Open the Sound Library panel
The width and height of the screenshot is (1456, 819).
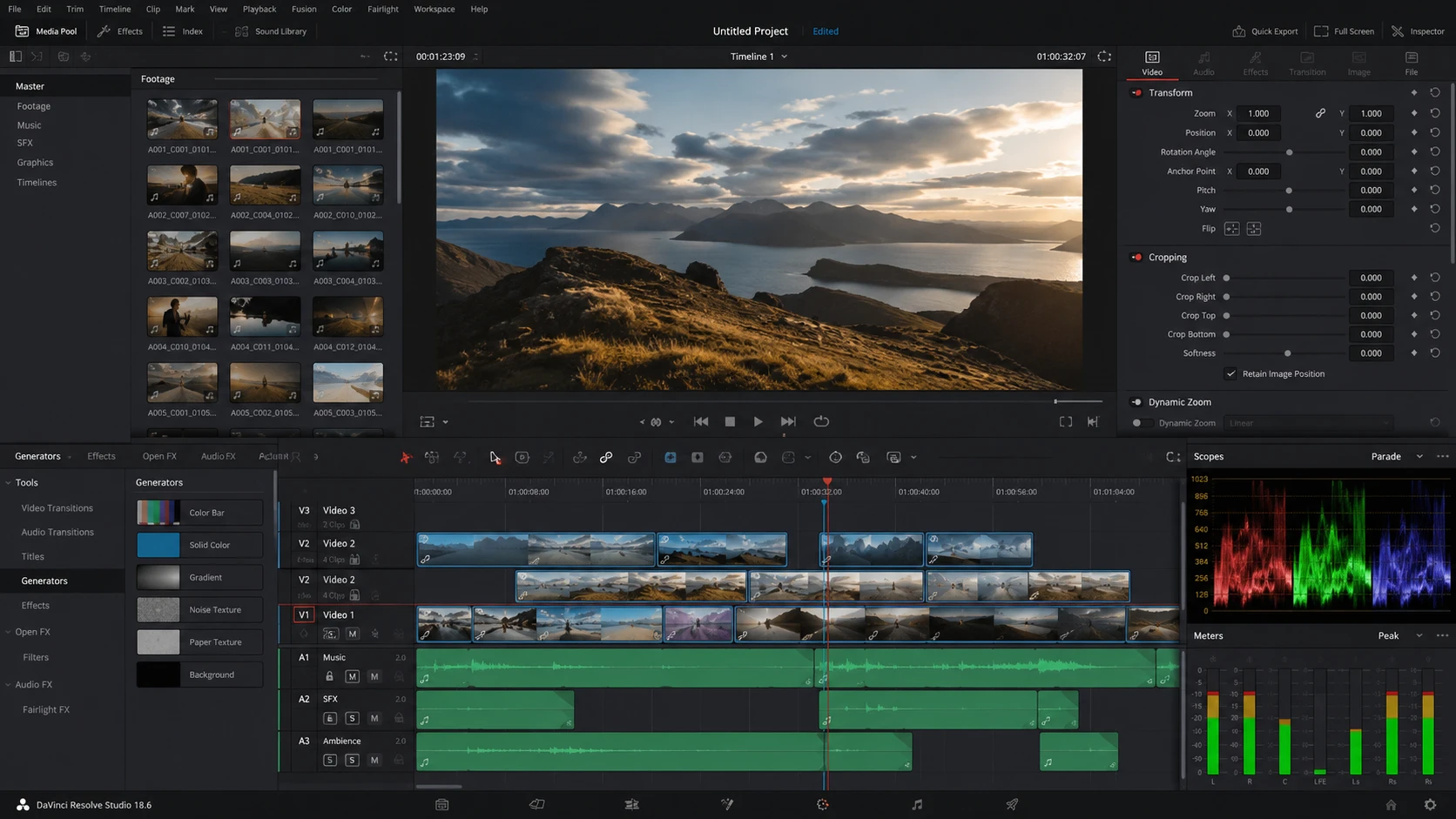271,31
